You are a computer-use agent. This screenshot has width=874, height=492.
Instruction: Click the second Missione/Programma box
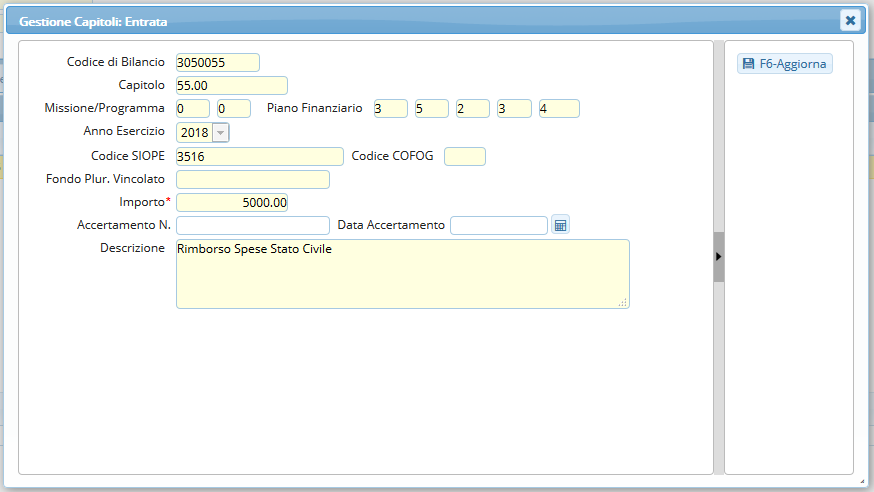[233, 108]
